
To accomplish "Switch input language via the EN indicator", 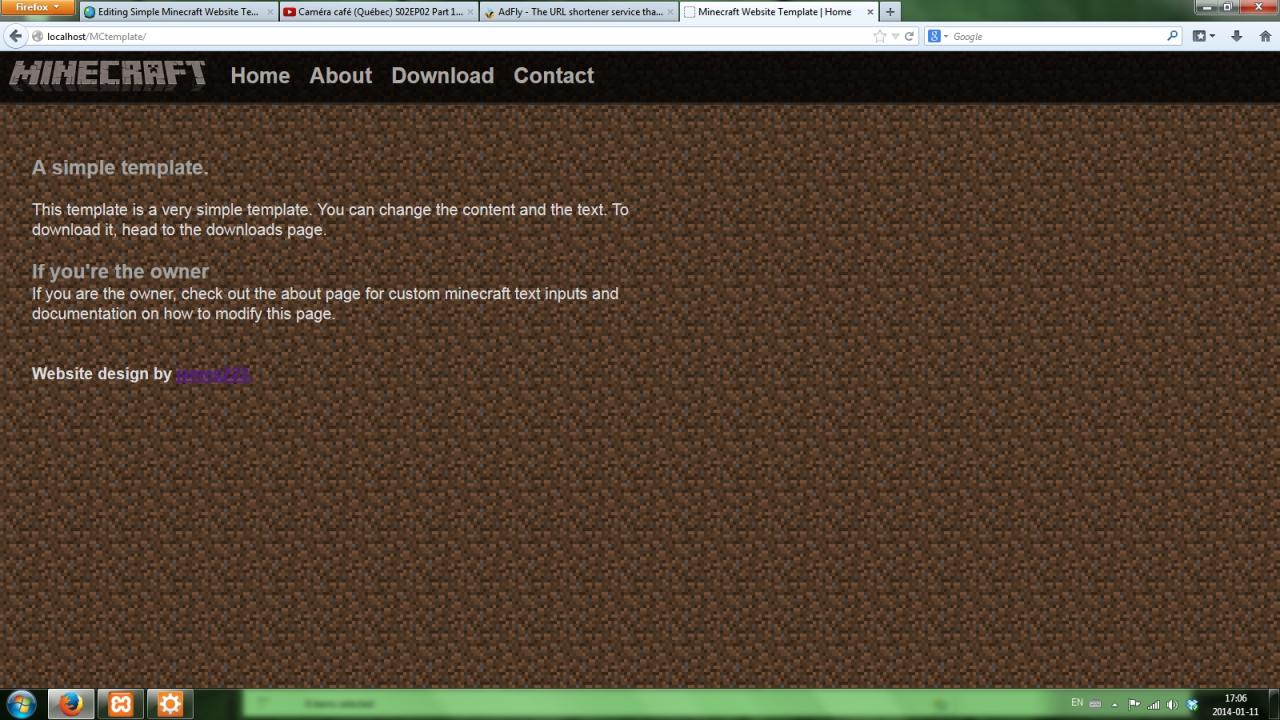I will pyautogui.click(x=1077, y=704).
